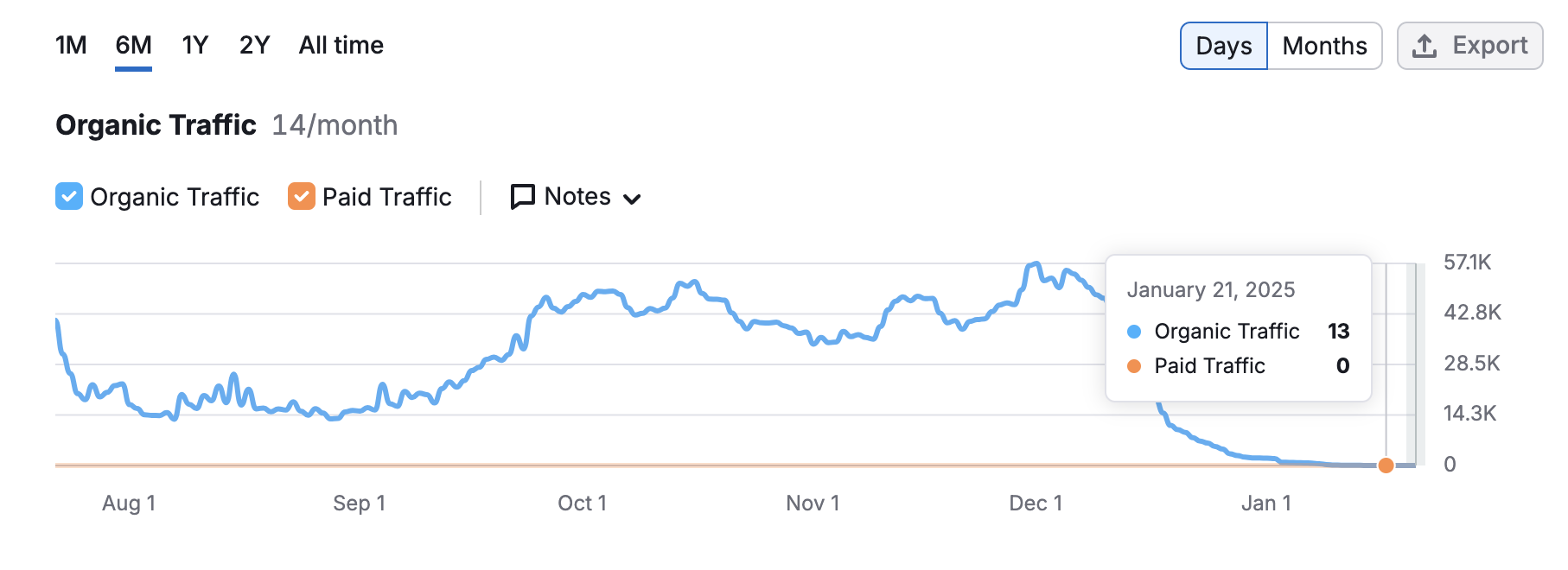
Task: Click the Notes speech bubble icon
Action: (x=522, y=197)
